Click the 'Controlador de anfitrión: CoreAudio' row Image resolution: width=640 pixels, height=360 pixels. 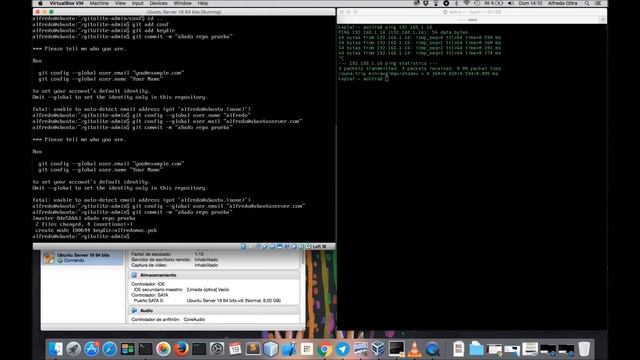click(168, 319)
